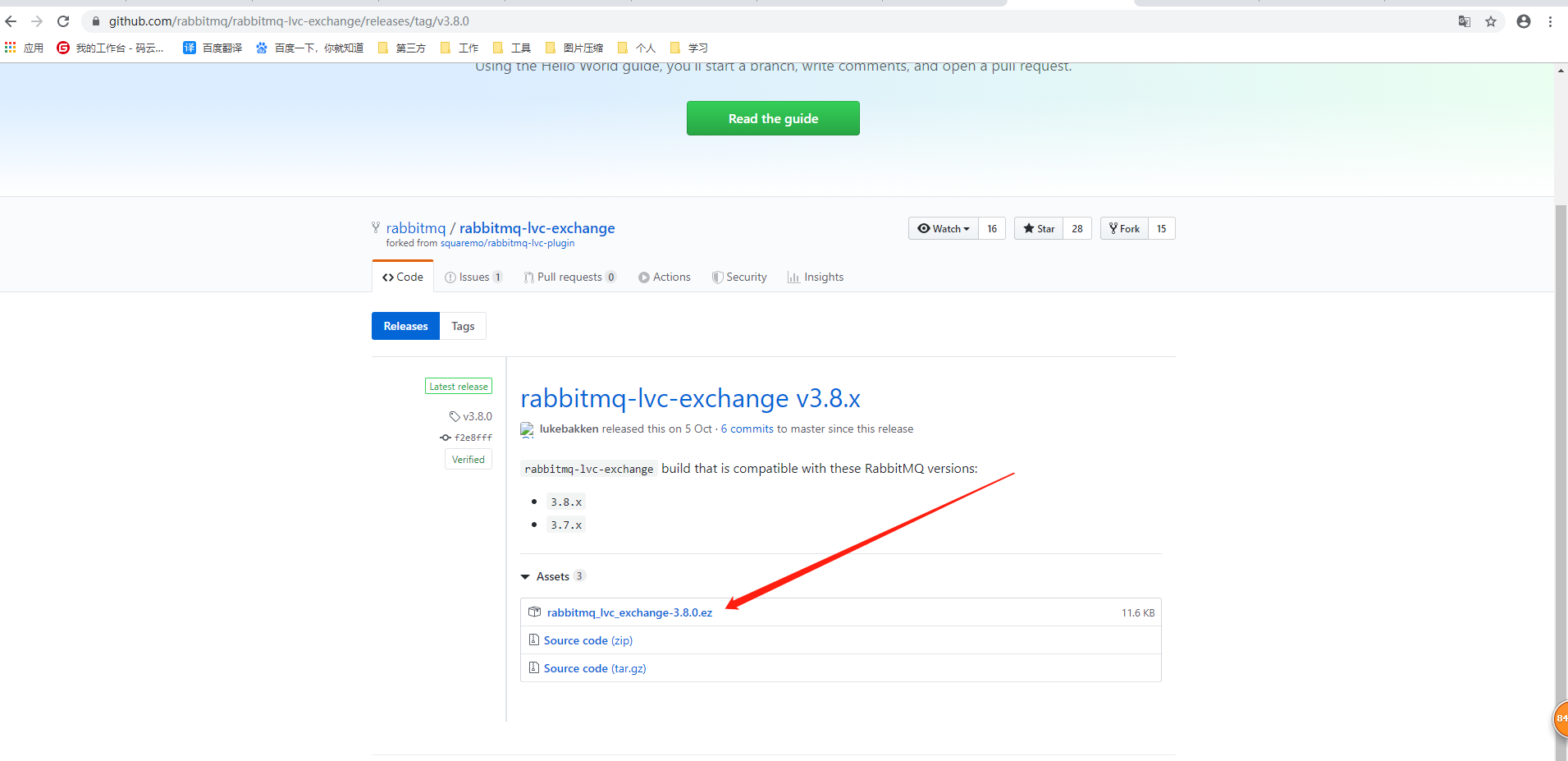The width and height of the screenshot is (1568, 761).
Task: Switch to the Issues tab
Action: coord(473,277)
